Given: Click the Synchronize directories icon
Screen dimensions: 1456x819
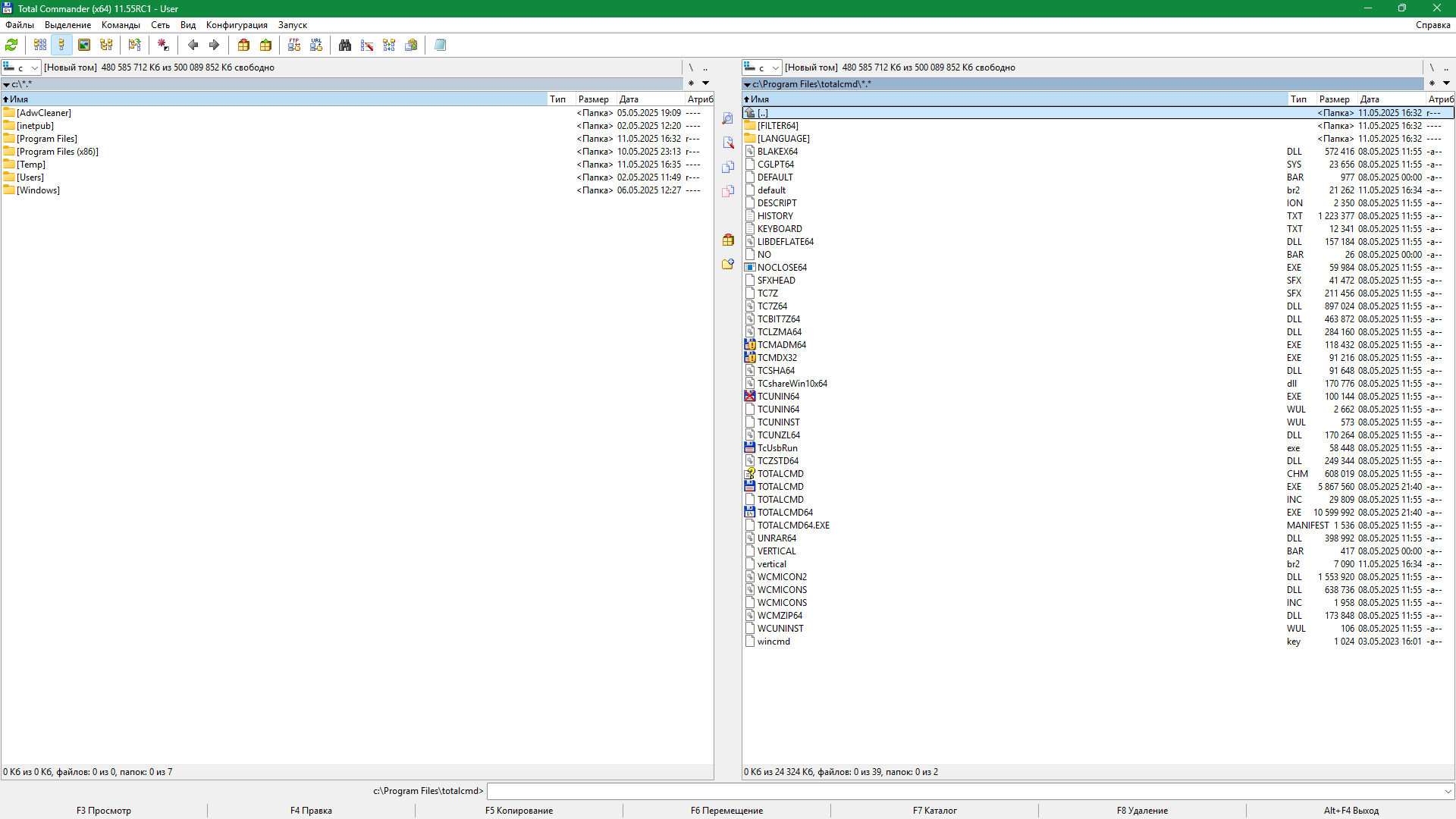Looking at the screenshot, I should click(389, 45).
